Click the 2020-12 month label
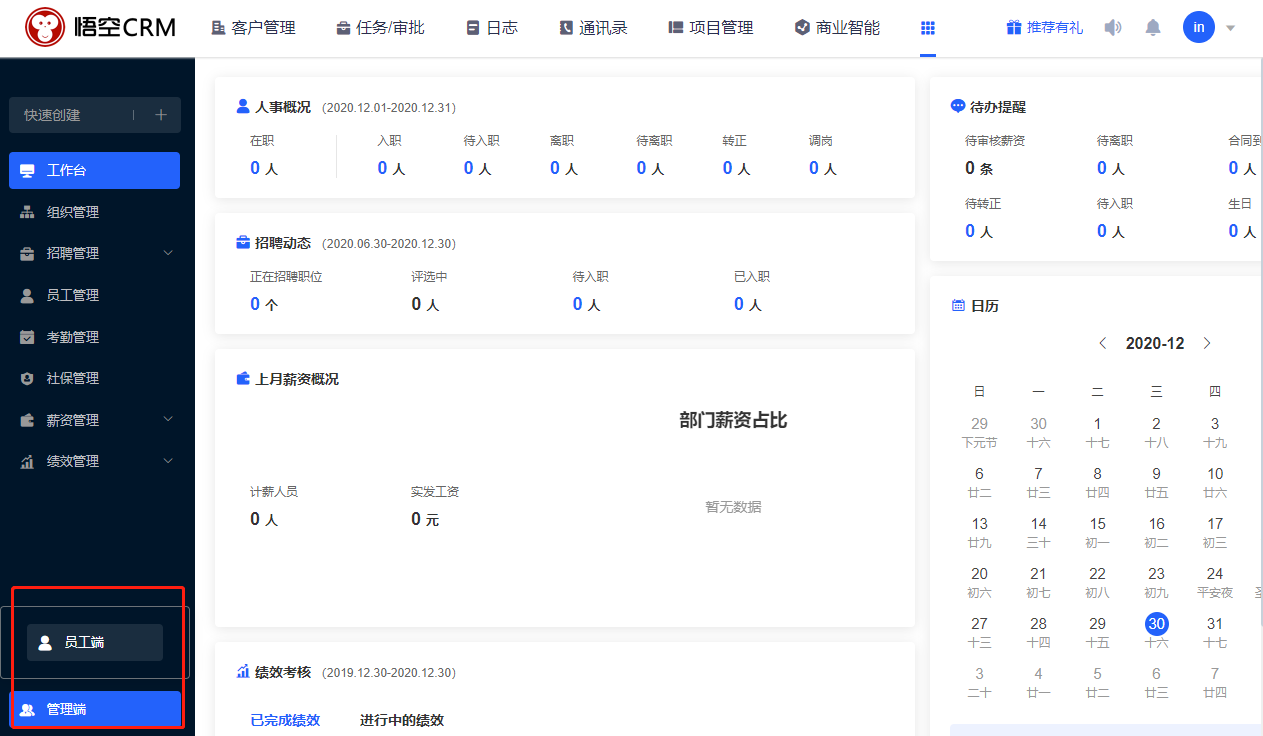This screenshot has height=736, width=1263. point(1155,343)
